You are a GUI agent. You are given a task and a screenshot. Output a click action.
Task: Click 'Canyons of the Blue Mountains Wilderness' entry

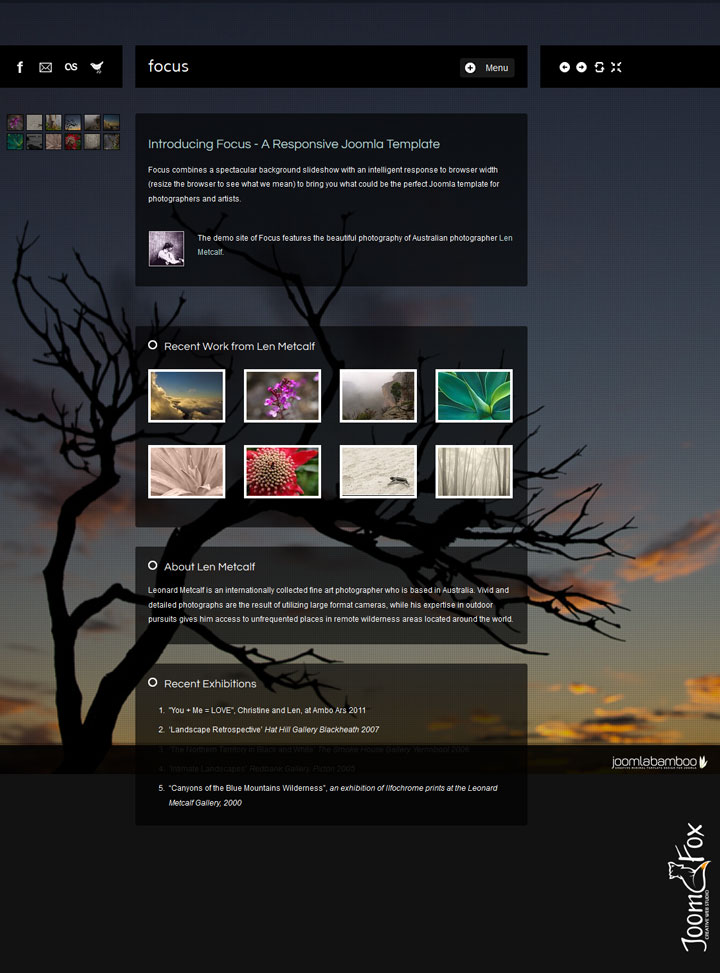(x=333, y=796)
